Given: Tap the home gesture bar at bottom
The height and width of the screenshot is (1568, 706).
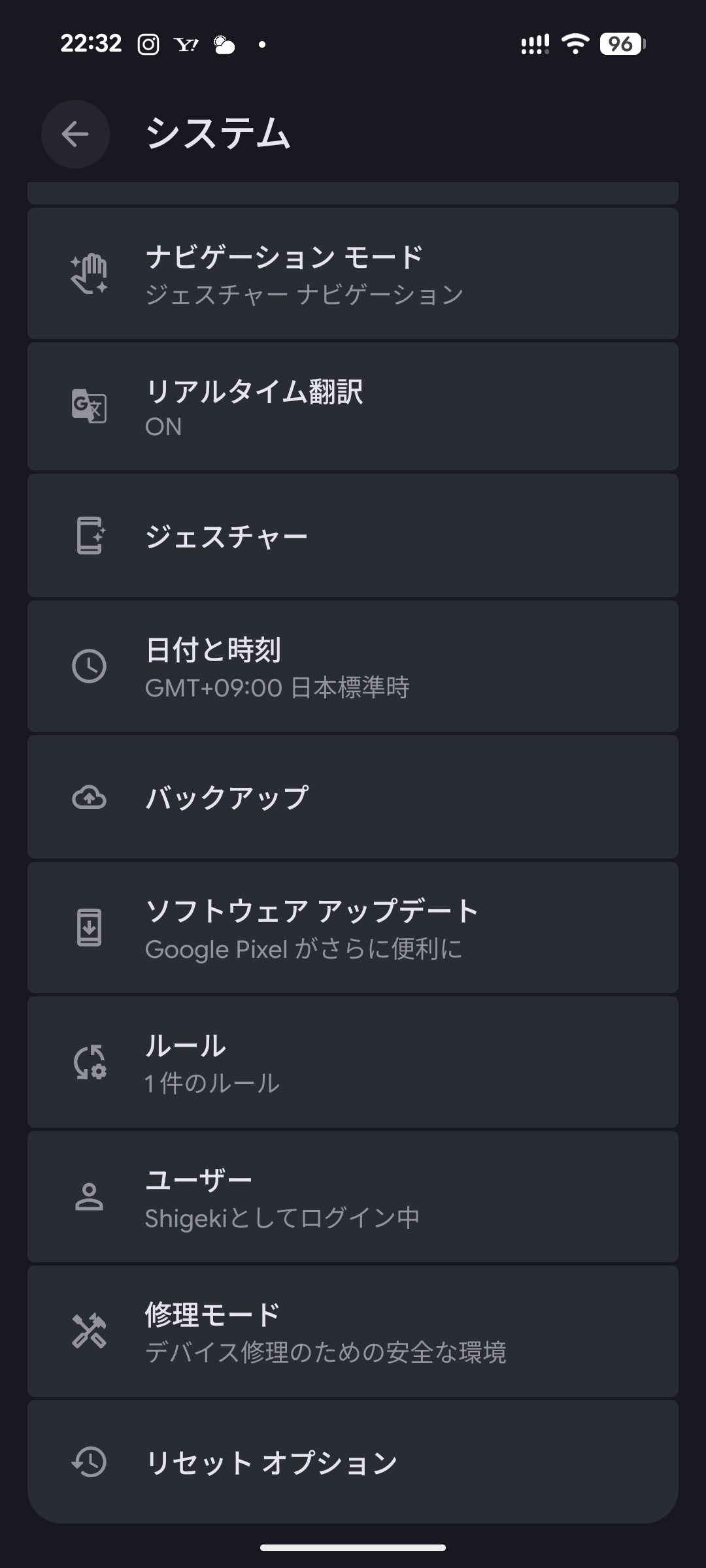Looking at the screenshot, I should point(353,1547).
